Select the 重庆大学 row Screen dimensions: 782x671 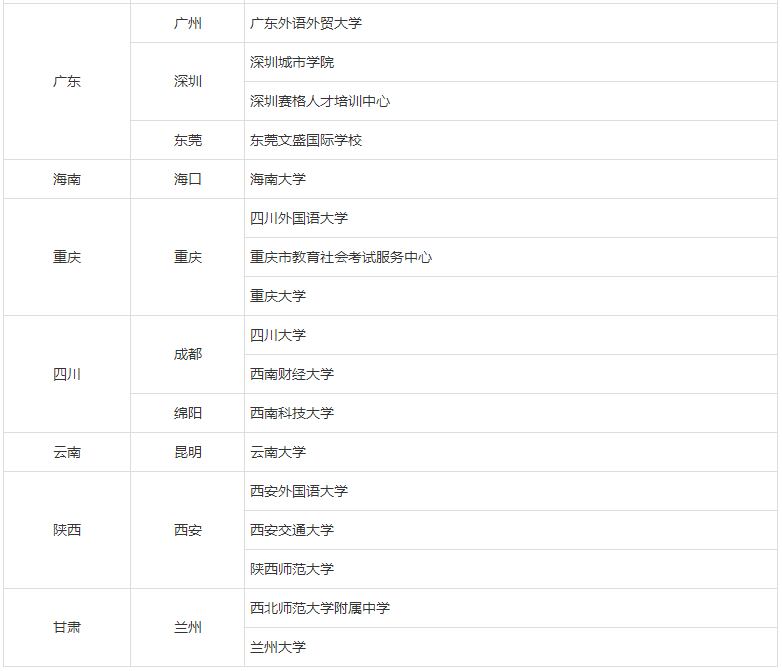click(511, 296)
